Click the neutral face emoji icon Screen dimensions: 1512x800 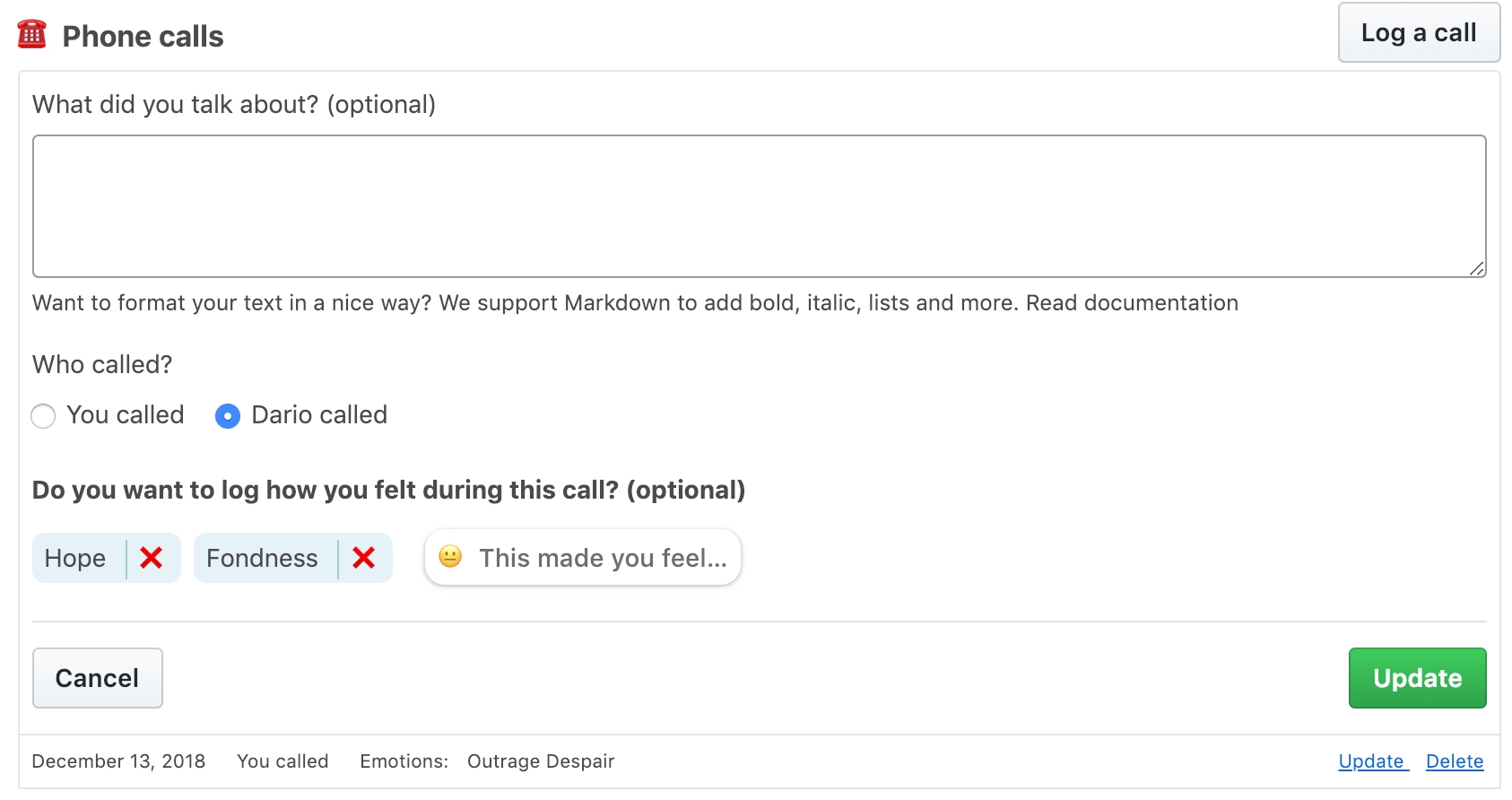pyautogui.click(x=450, y=557)
